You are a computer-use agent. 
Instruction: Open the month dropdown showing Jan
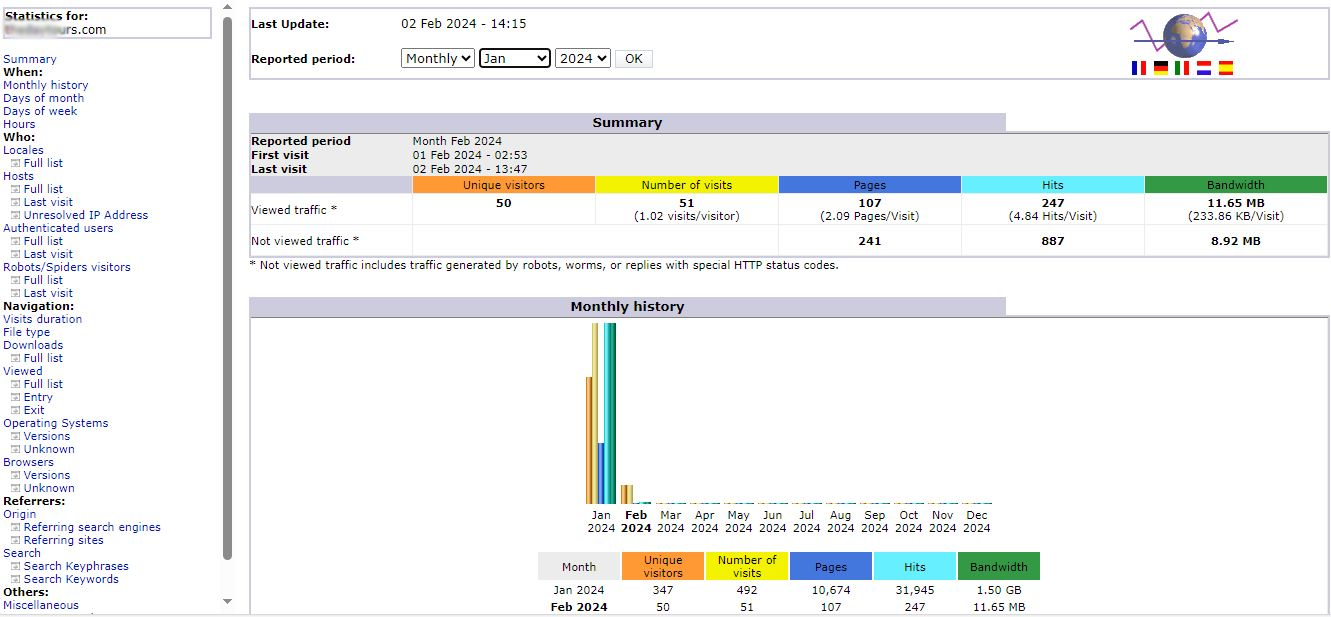pos(514,59)
